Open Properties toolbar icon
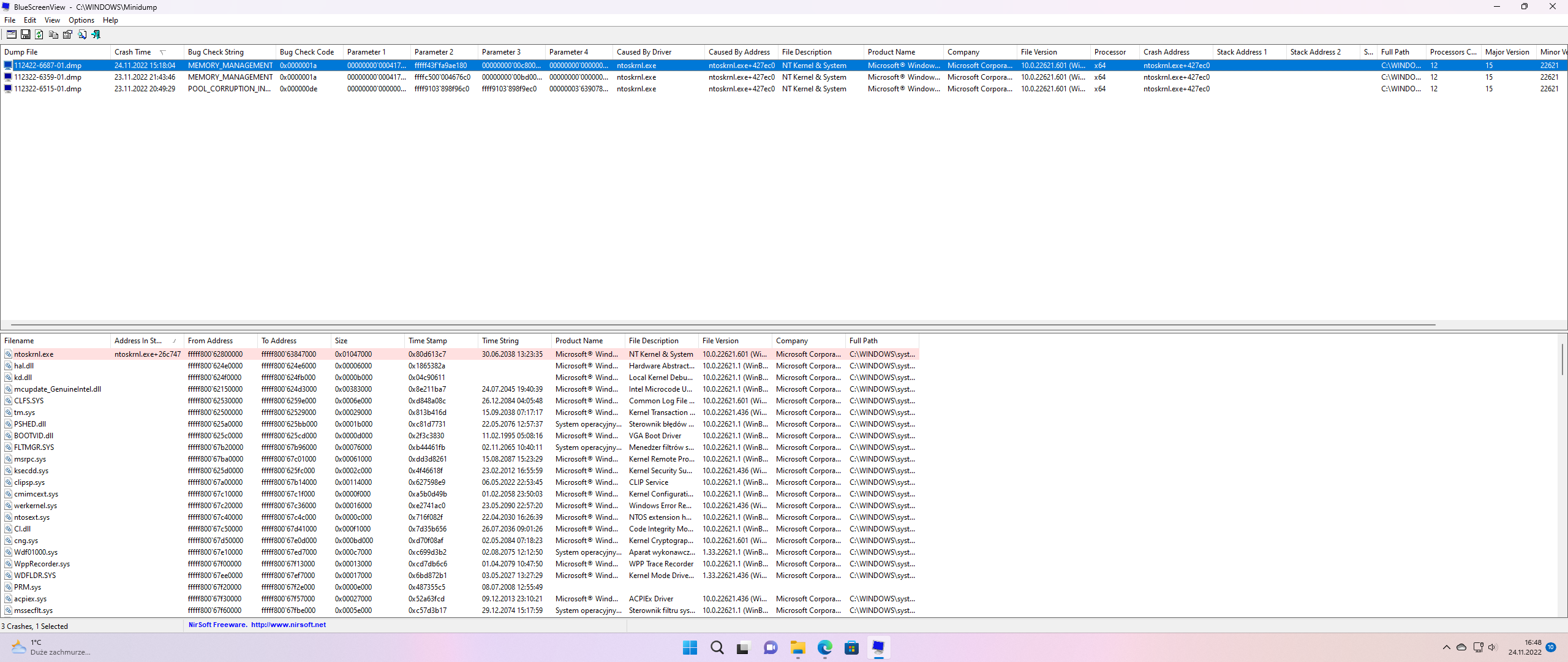This screenshot has width=1568, height=662. 67,34
